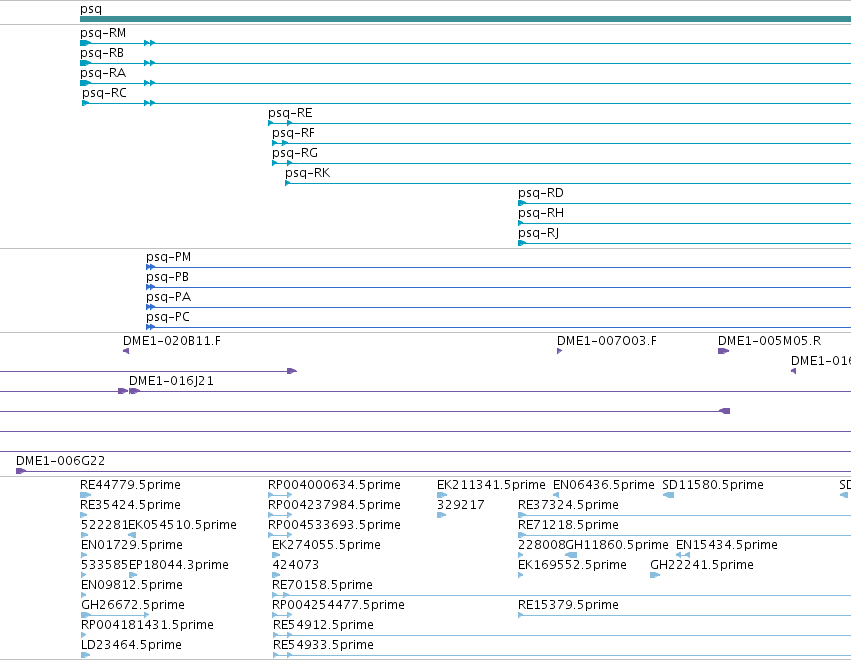The height and width of the screenshot is (660, 851).
Task: Click arrow glyph under DME1-005M05.R
Action: point(723,351)
